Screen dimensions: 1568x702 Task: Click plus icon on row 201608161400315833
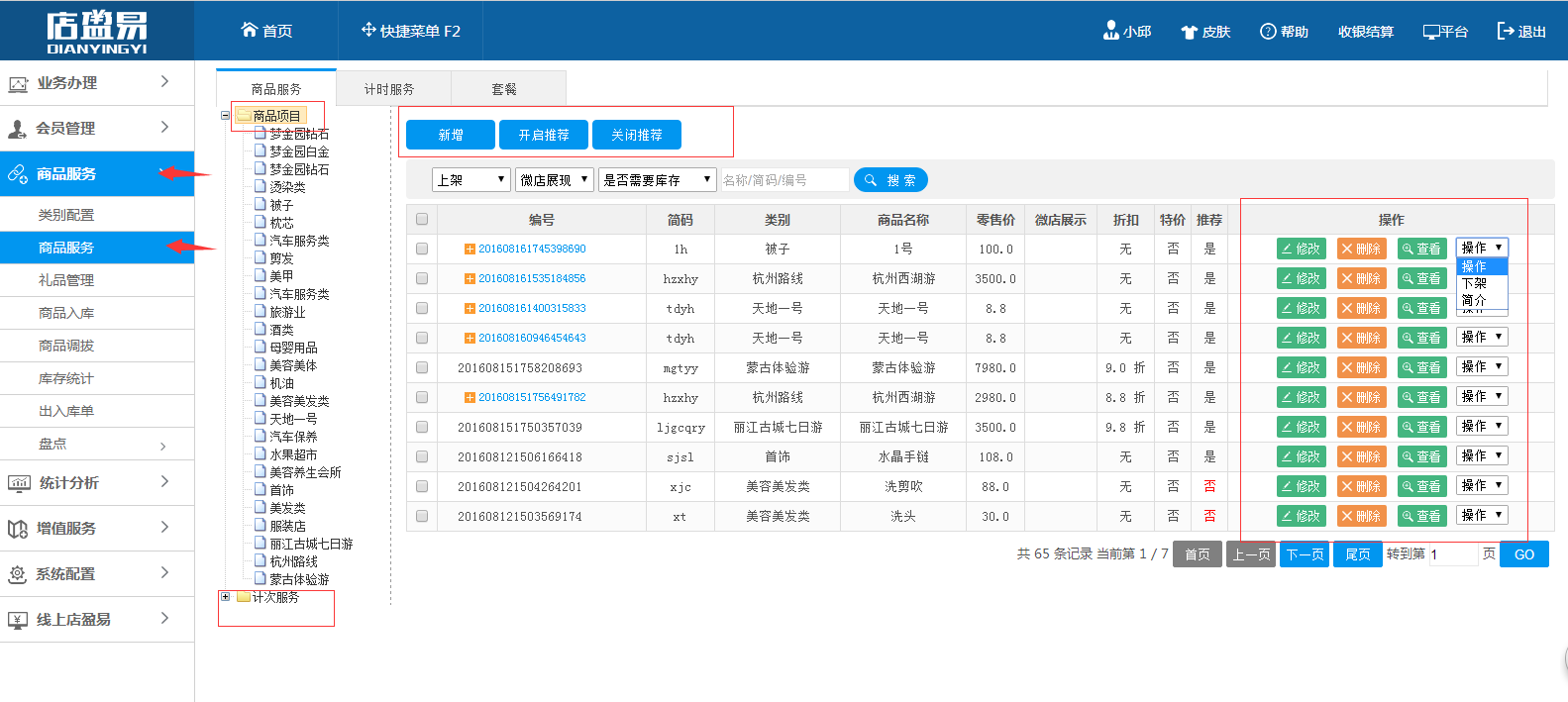point(470,308)
